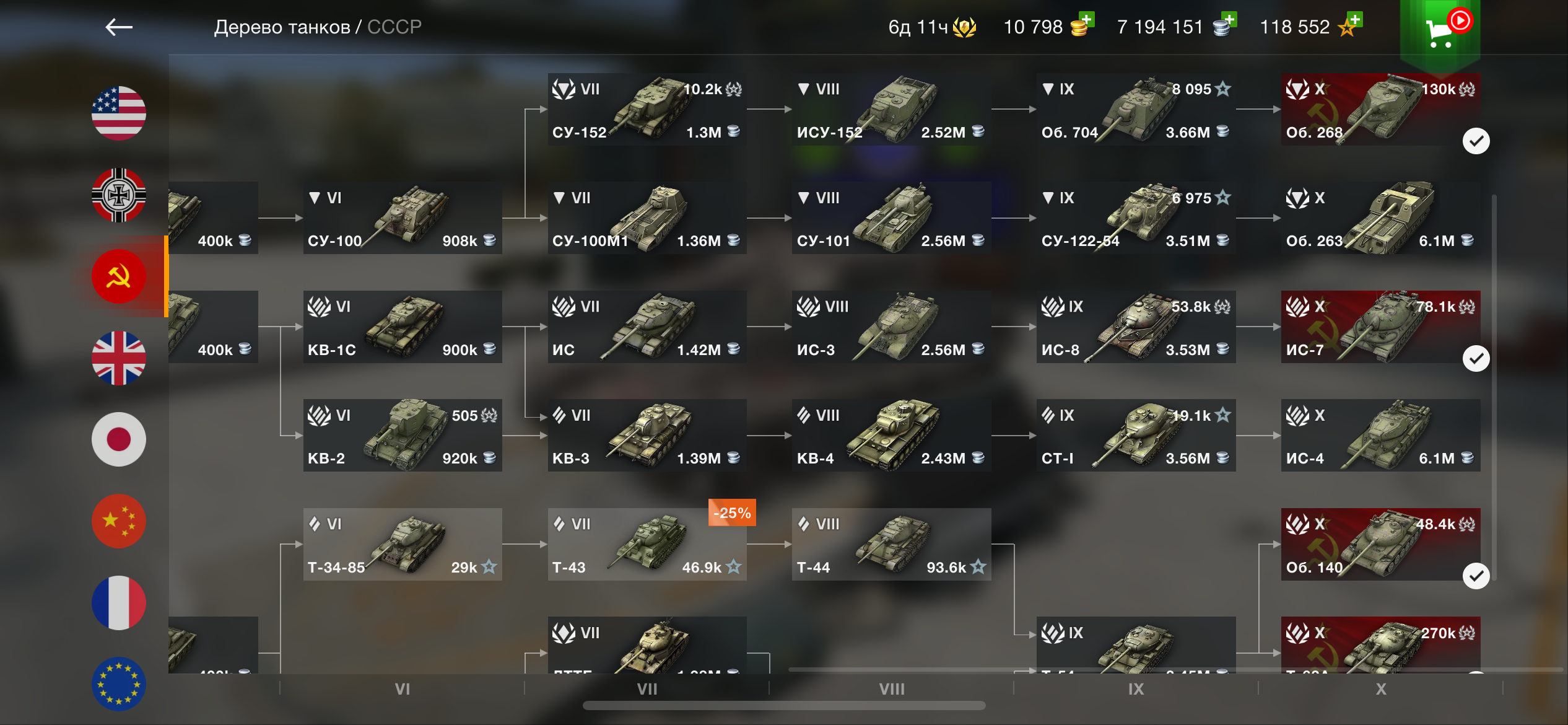Add free experience with the plus button
The width and height of the screenshot is (1568, 725).
(1355, 19)
